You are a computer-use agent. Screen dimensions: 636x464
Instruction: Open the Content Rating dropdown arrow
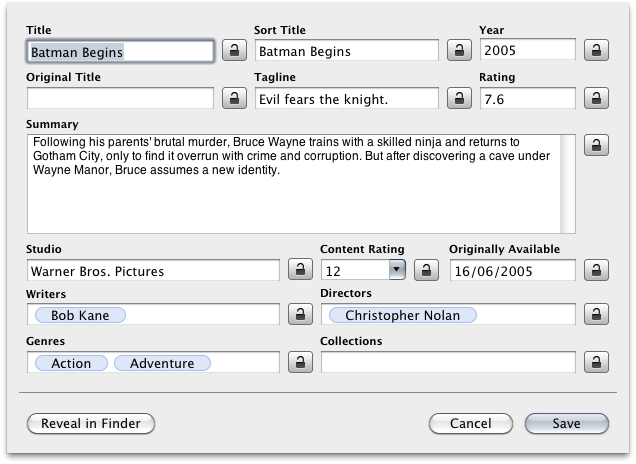396,270
